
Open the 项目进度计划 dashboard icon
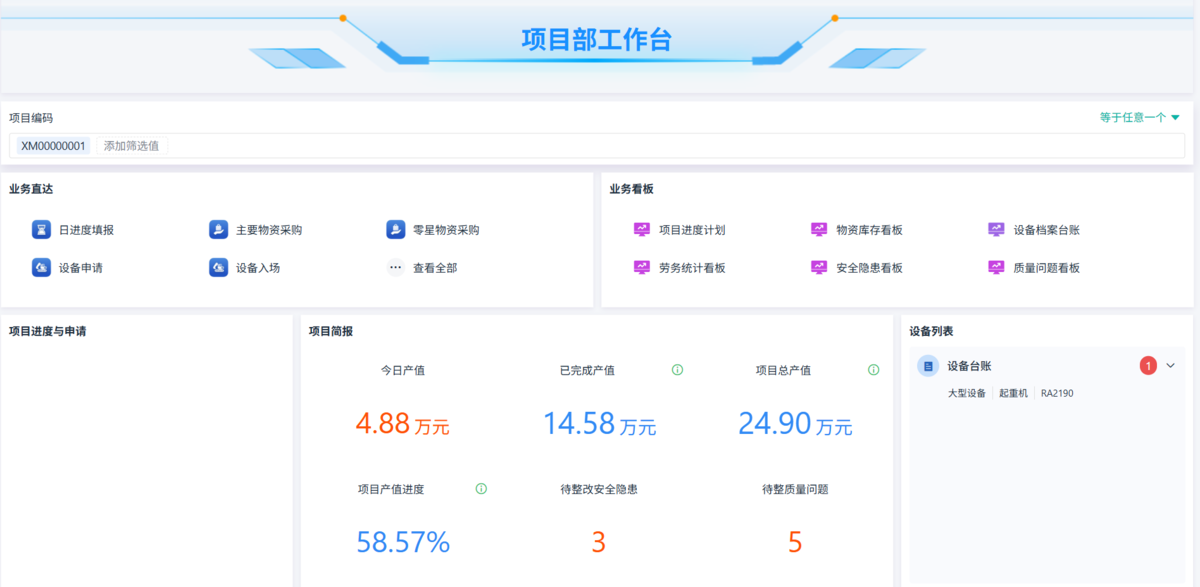point(642,230)
